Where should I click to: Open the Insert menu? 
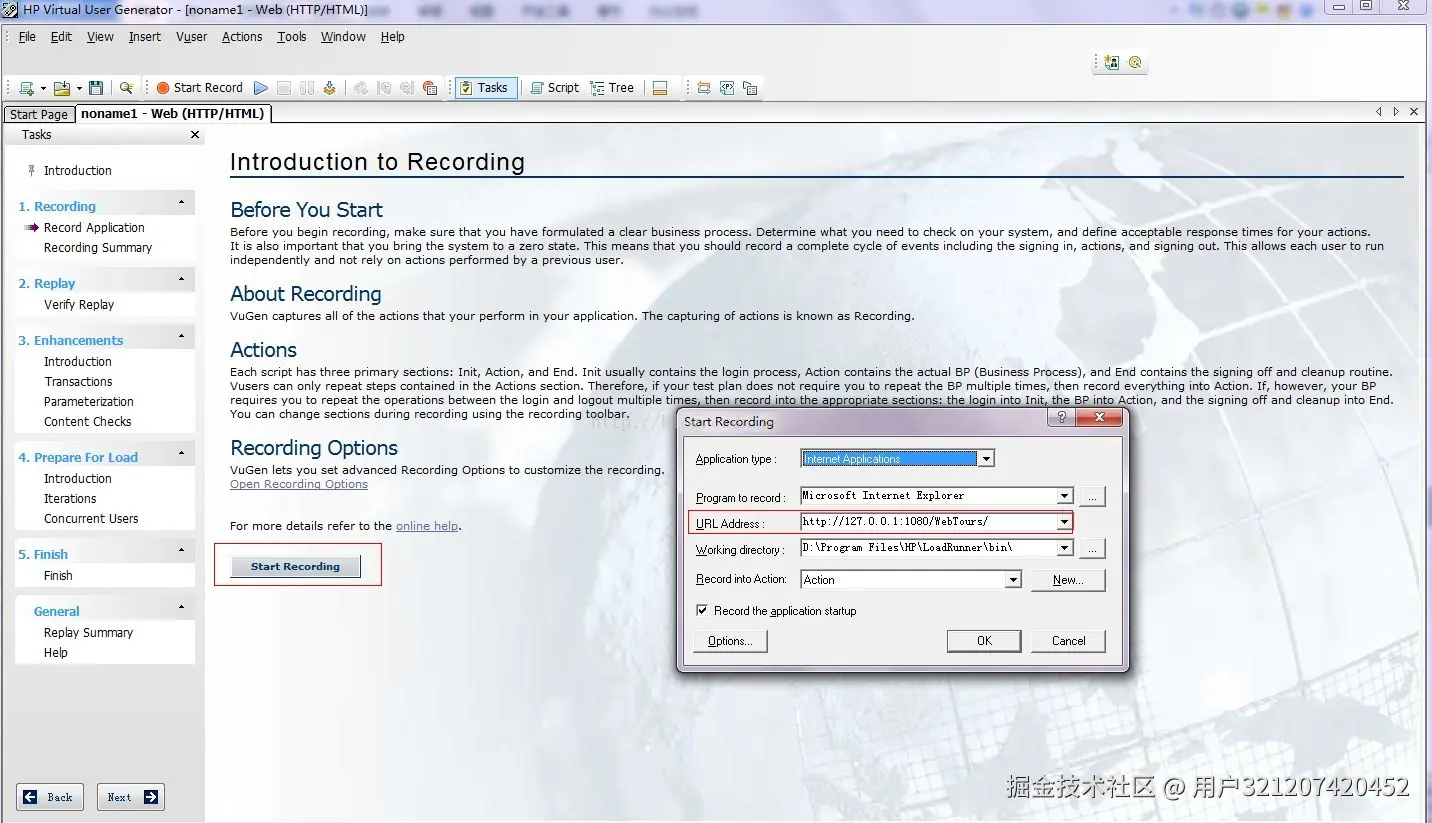click(x=144, y=37)
